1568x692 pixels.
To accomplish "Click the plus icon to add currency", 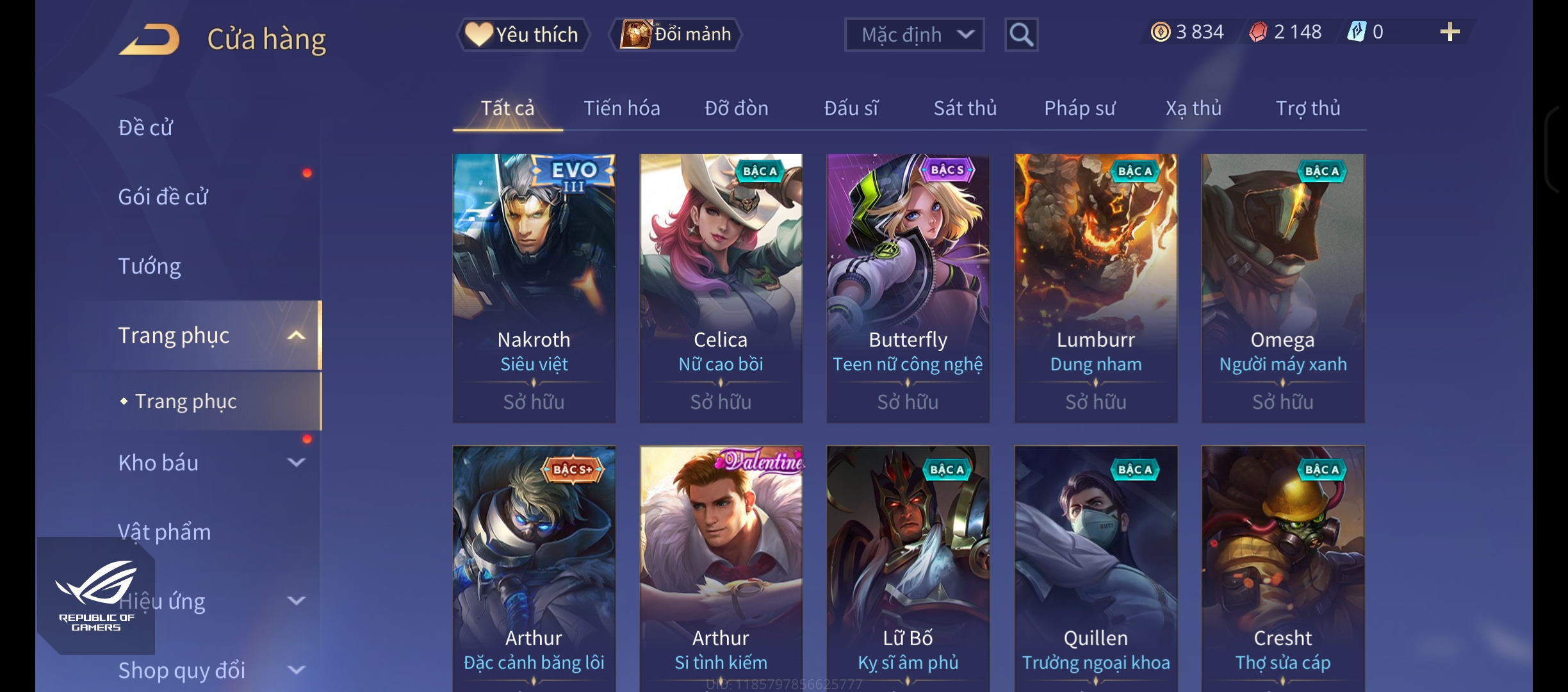I will 1450,32.
